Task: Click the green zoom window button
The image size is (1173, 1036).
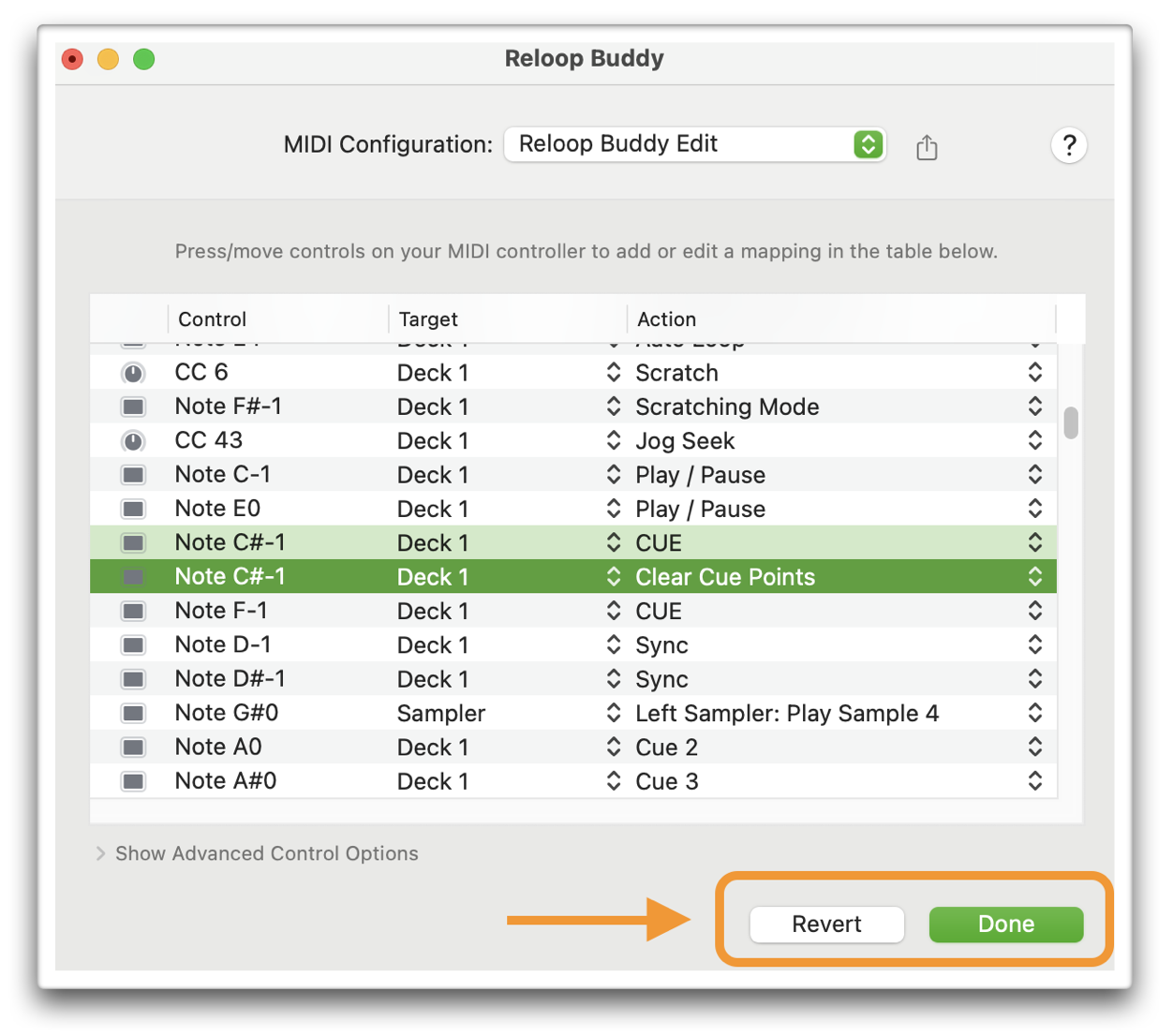Action: [x=144, y=59]
